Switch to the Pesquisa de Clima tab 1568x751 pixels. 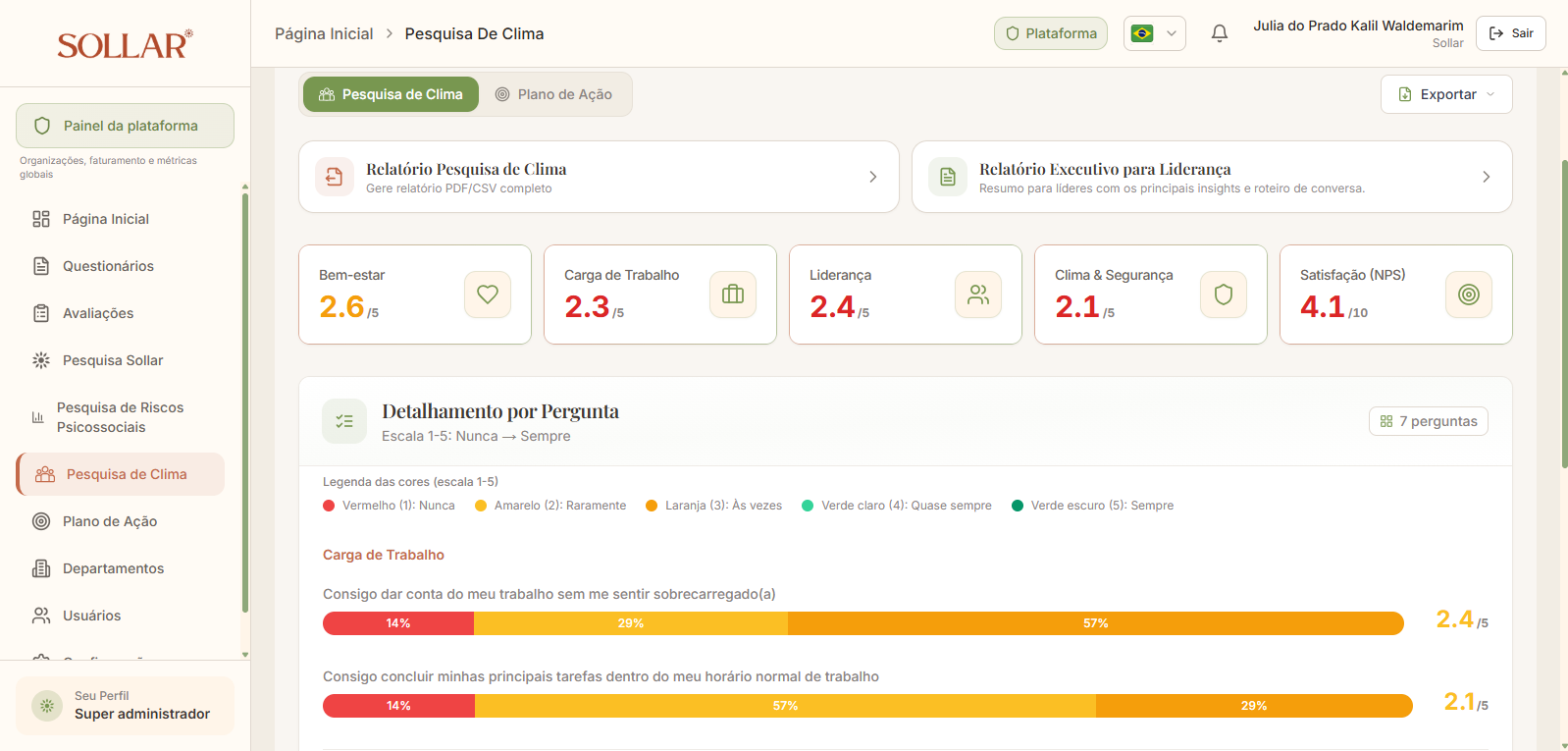pyautogui.click(x=391, y=94)
